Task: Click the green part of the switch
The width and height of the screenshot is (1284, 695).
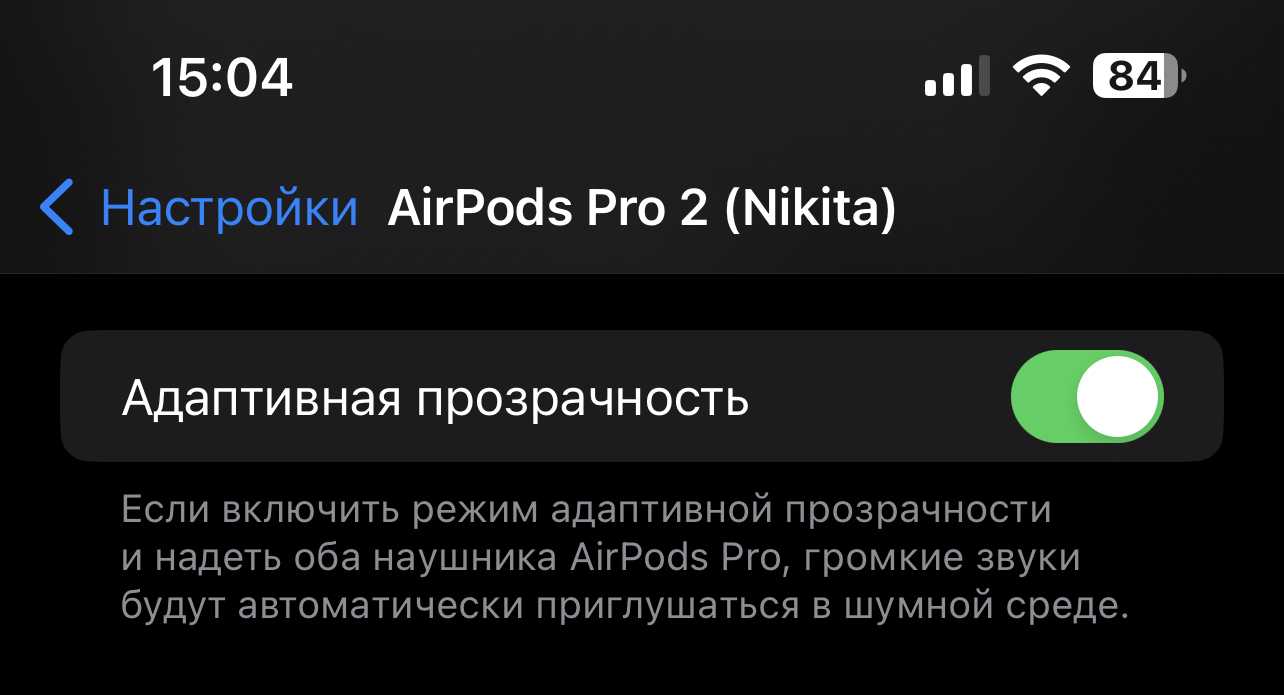Action: [x=1042, y=396]
